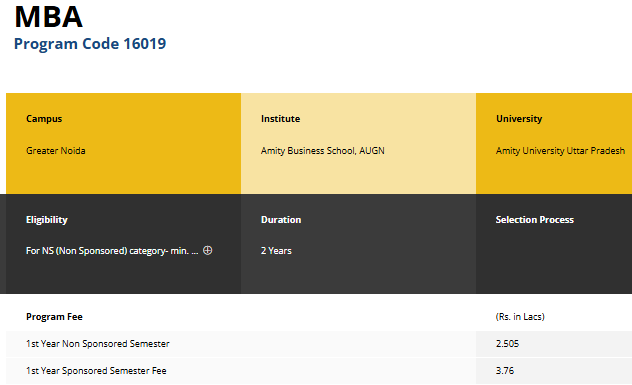The height and width of the screenshot is (385, 632).
Task: Expand the truncated NS category eligibility text
Action: coord(112,251)
